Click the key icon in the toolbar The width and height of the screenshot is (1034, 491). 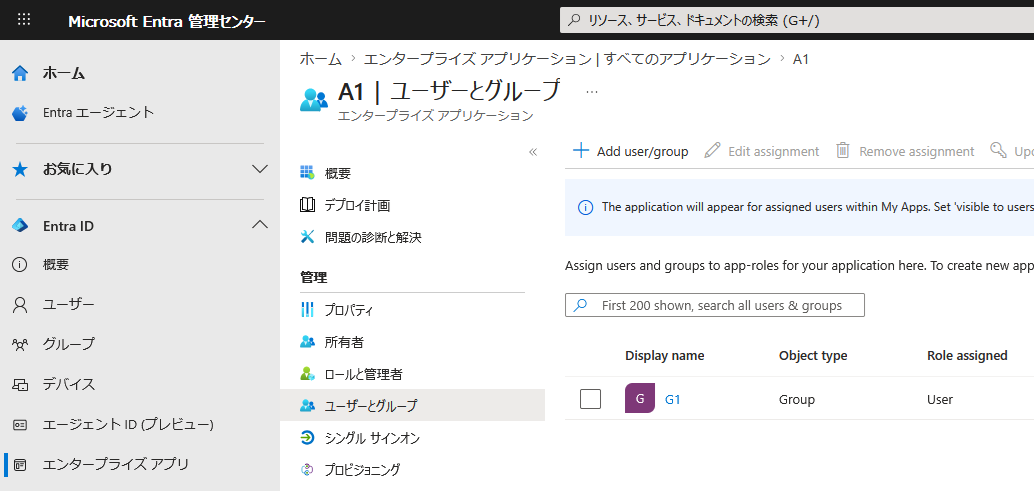click(998, 150)
